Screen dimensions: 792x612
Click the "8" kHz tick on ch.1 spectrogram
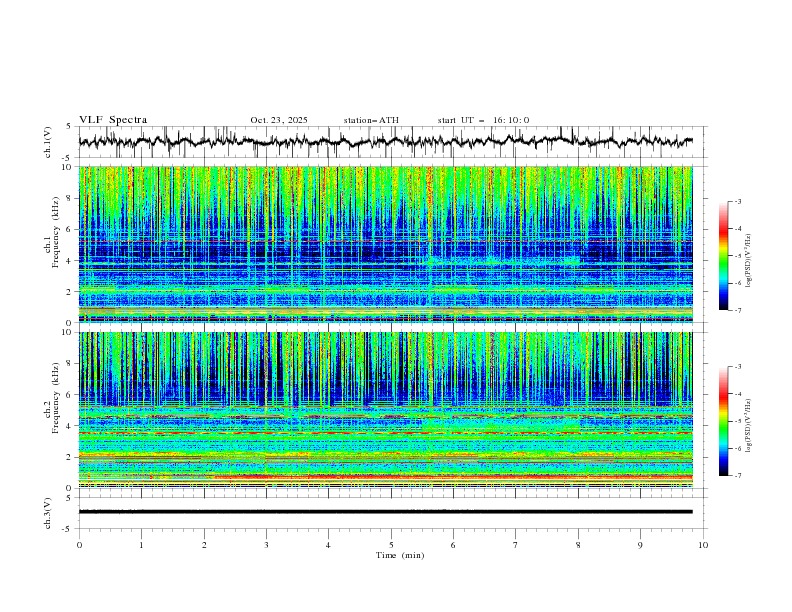click(x=69, y=198)
